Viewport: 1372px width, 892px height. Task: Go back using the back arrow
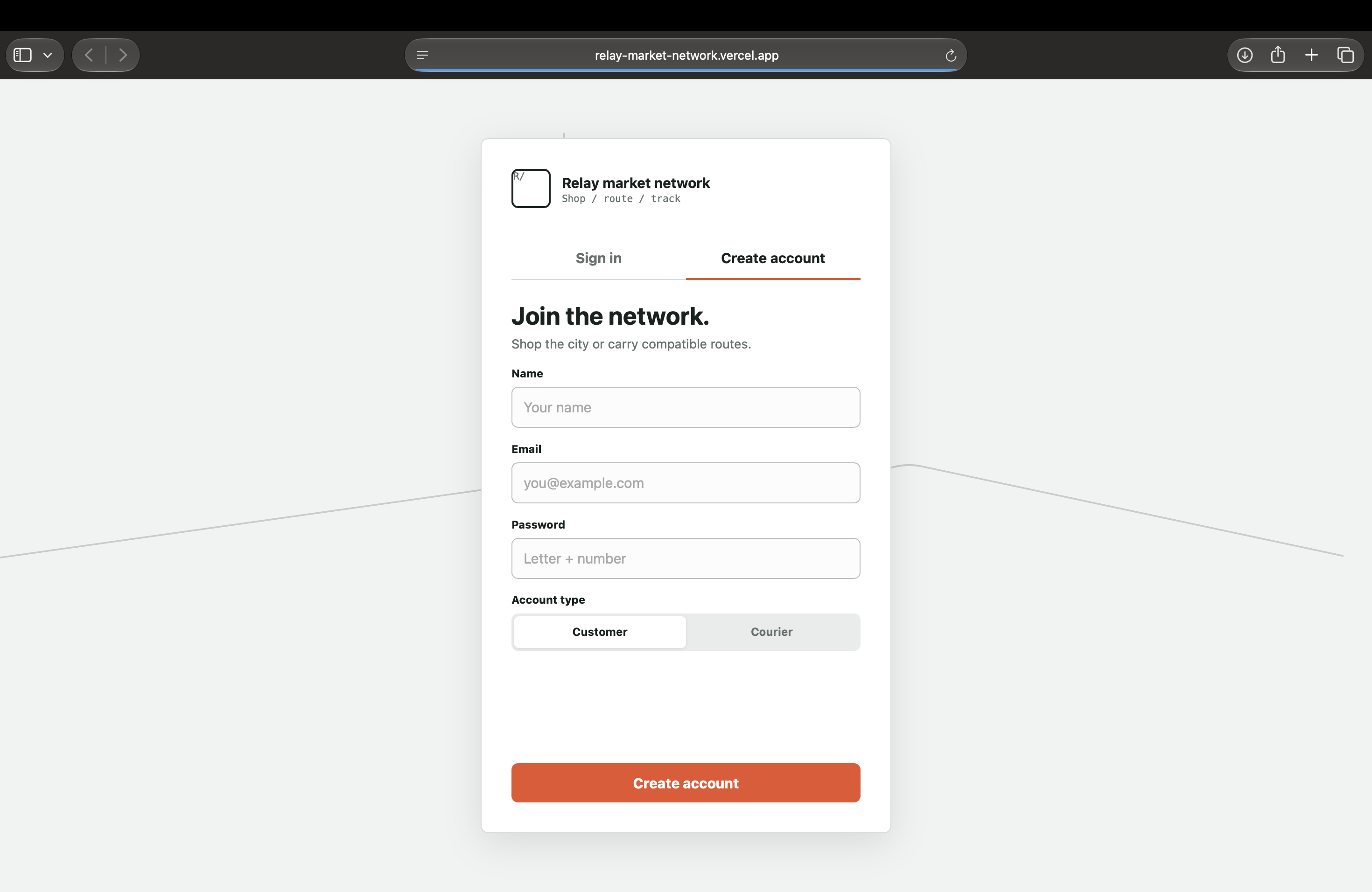89,56
